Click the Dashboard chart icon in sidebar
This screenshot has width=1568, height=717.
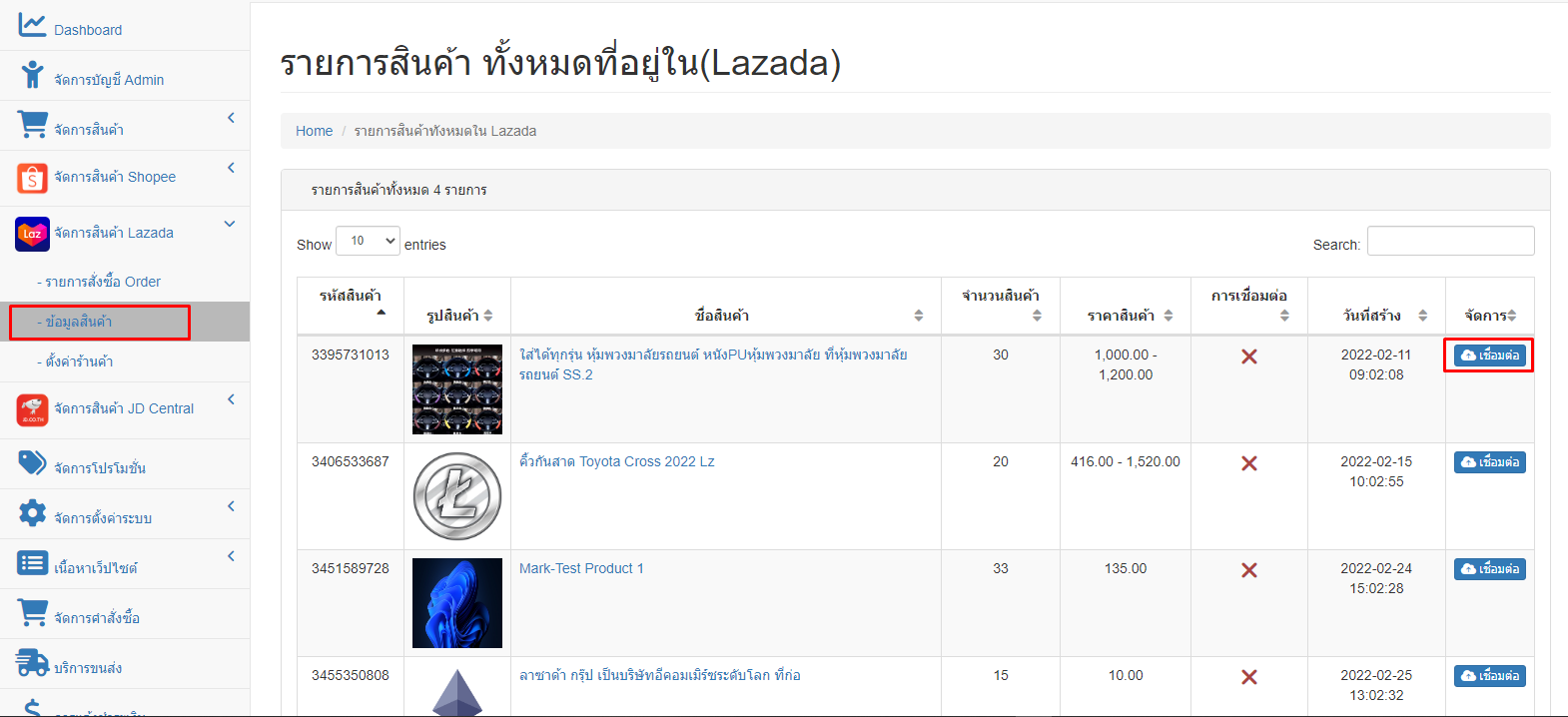(32, 25)
